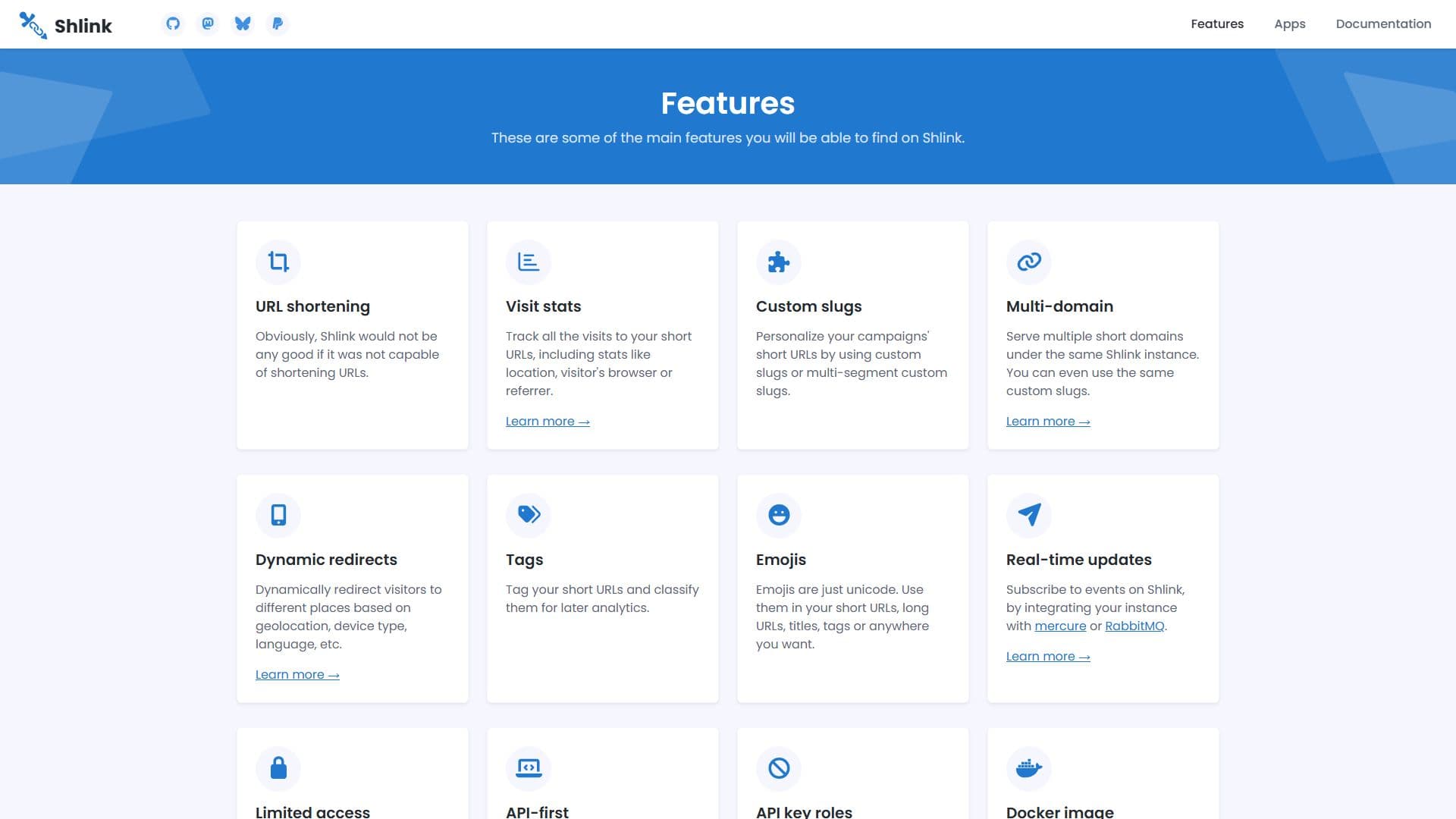Click Learn more under Visit stats

[548, 421]
